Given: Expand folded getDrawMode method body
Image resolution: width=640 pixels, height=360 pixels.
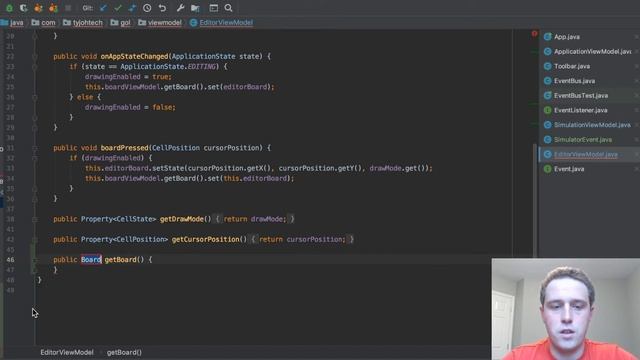Looking at the screenshot, I should (255, 219).
